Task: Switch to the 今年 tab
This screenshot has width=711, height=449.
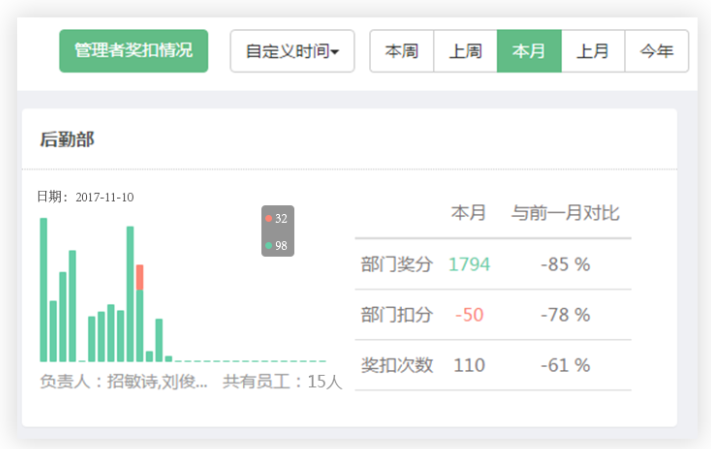Action: pos(657,51)
